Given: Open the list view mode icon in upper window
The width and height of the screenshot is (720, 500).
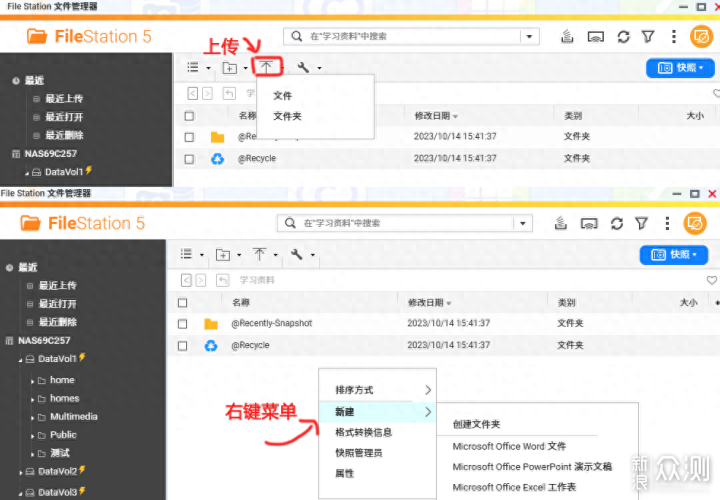Looking at the screenshot, I should point(193,67).
